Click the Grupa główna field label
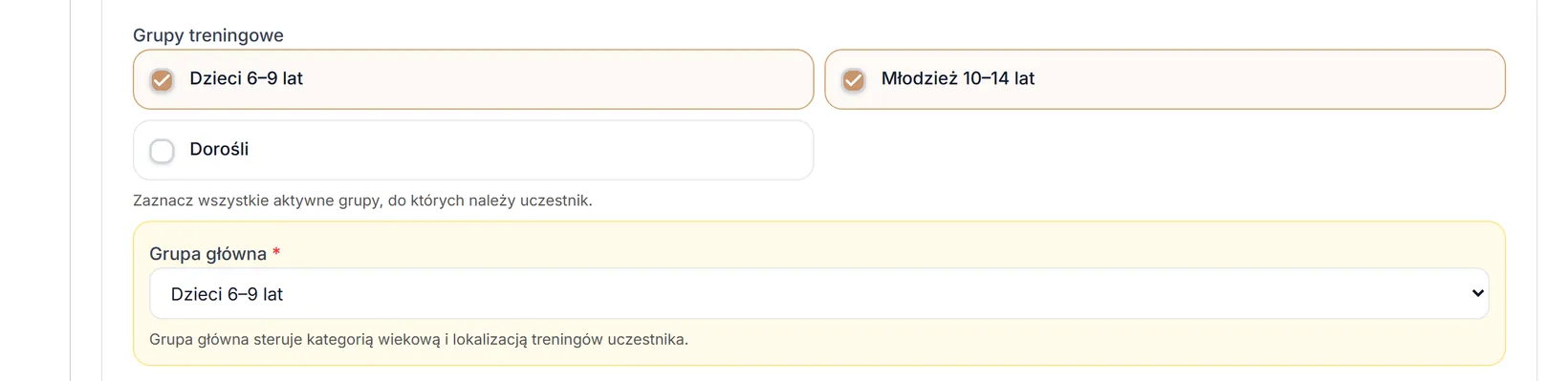 [207, 254]
